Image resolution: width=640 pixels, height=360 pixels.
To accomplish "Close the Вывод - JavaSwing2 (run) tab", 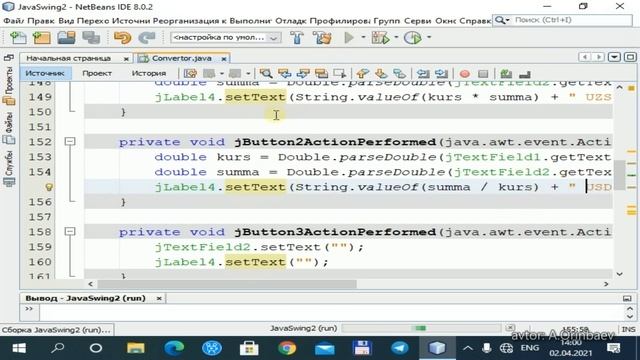I will pos(159,298).
